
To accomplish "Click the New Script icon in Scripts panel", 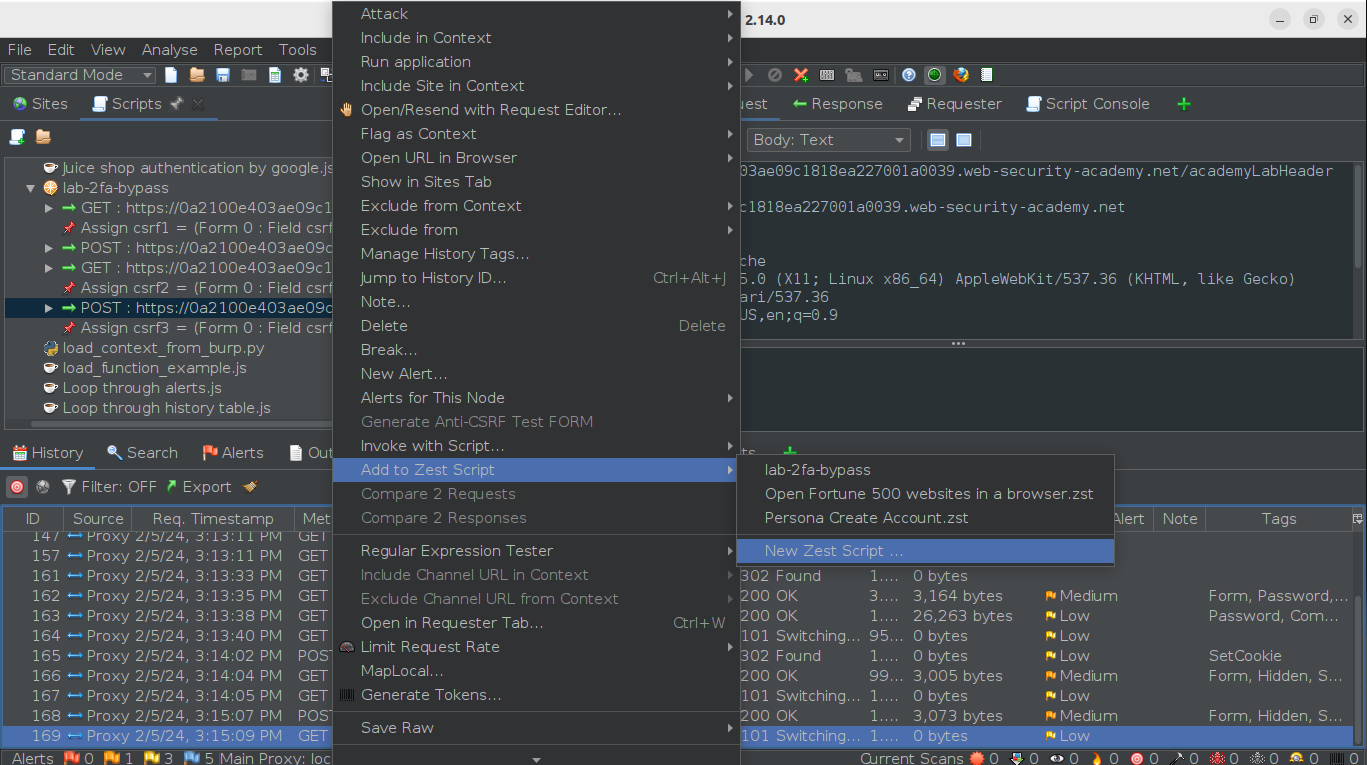I will pos(17,137).
